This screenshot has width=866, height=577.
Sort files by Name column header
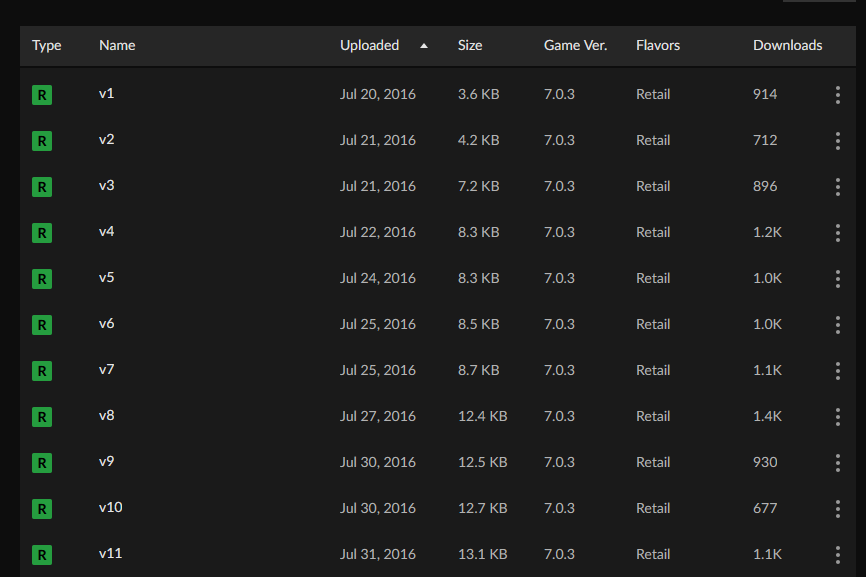point(117,45)
